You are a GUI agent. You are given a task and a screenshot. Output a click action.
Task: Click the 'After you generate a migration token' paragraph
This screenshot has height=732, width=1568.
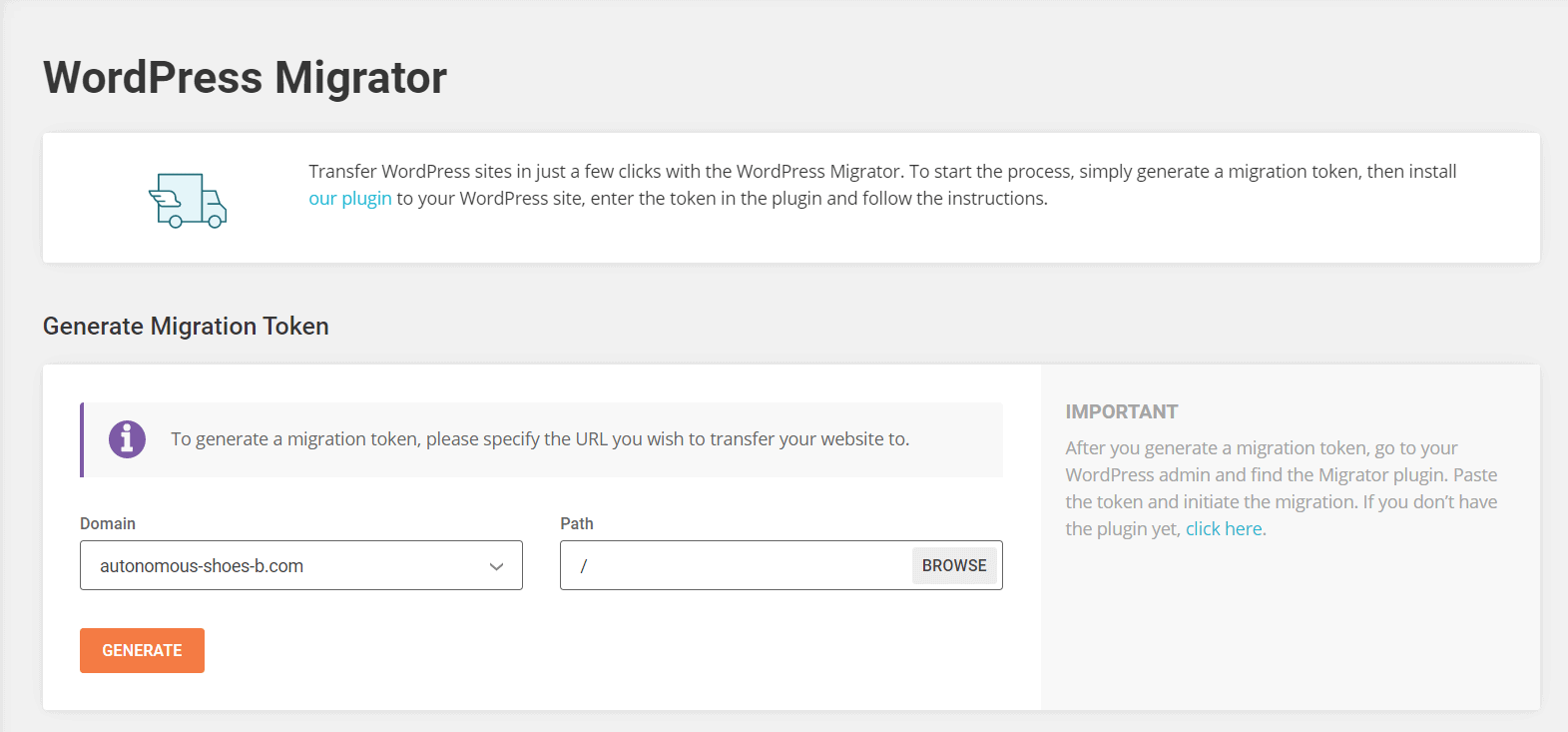[1282, 488]
